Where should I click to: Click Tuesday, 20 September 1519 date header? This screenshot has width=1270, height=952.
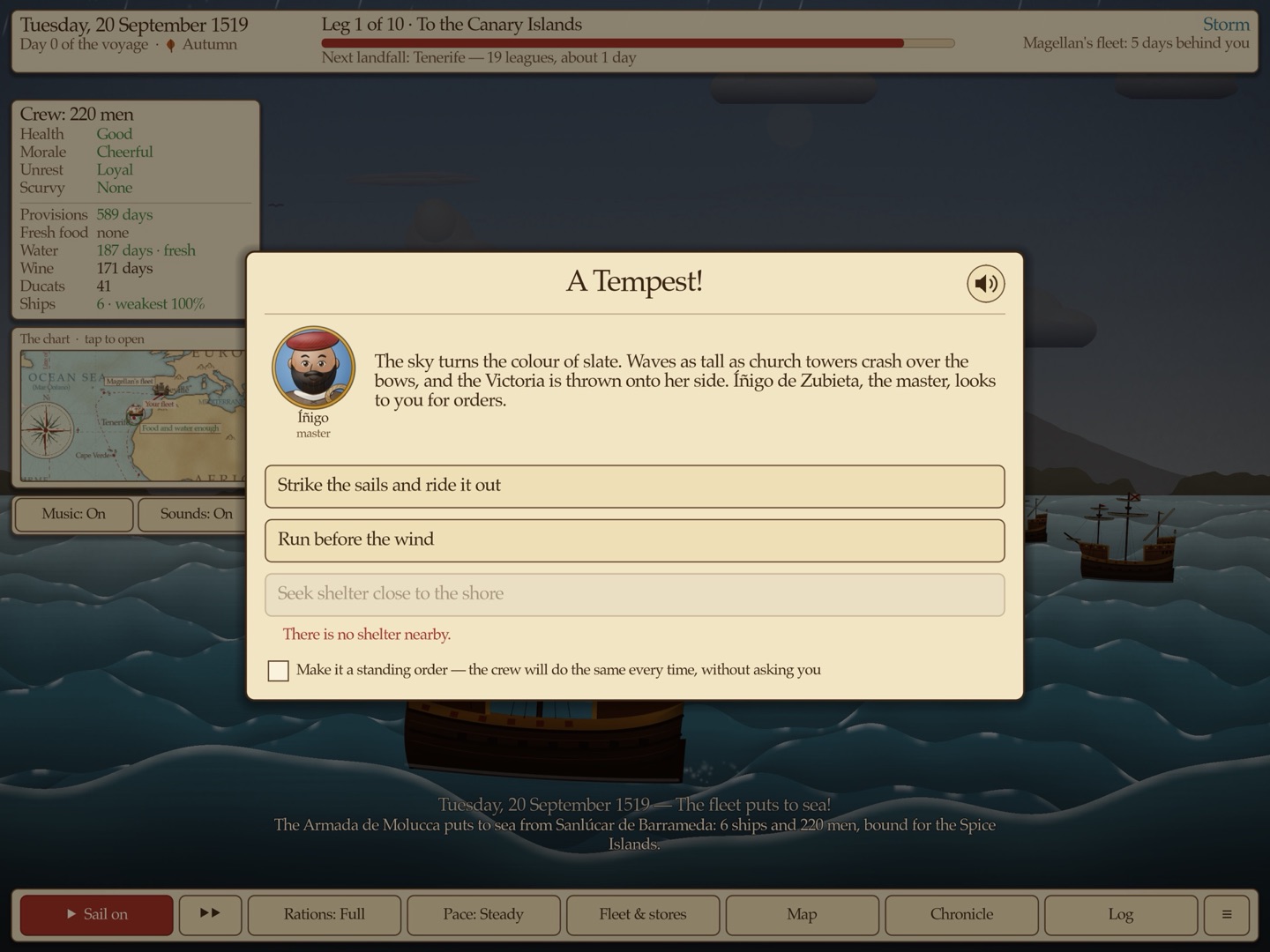(134, 25)
